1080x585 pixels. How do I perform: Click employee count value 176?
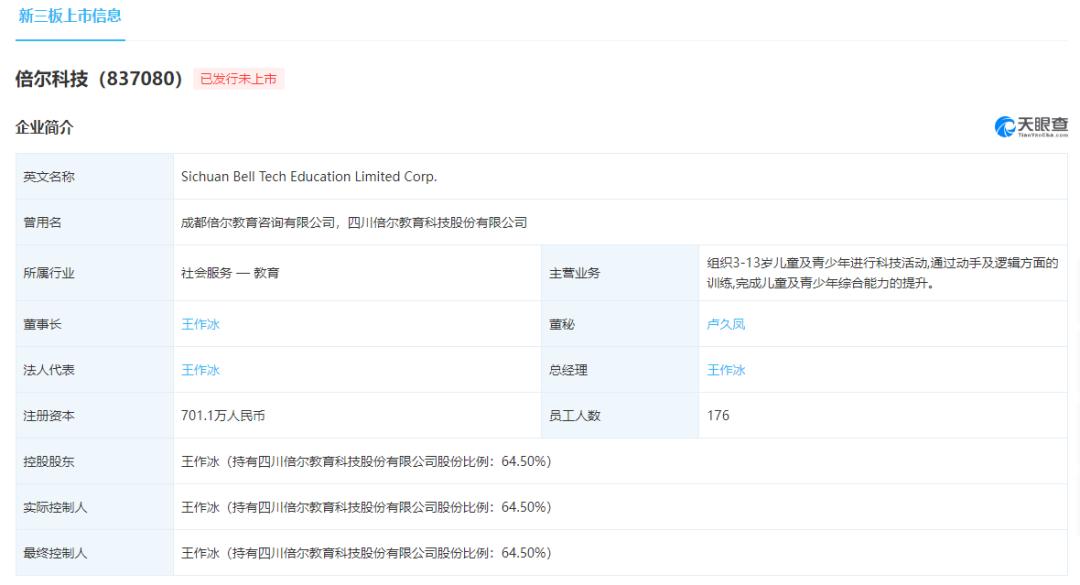pos(718,415)
